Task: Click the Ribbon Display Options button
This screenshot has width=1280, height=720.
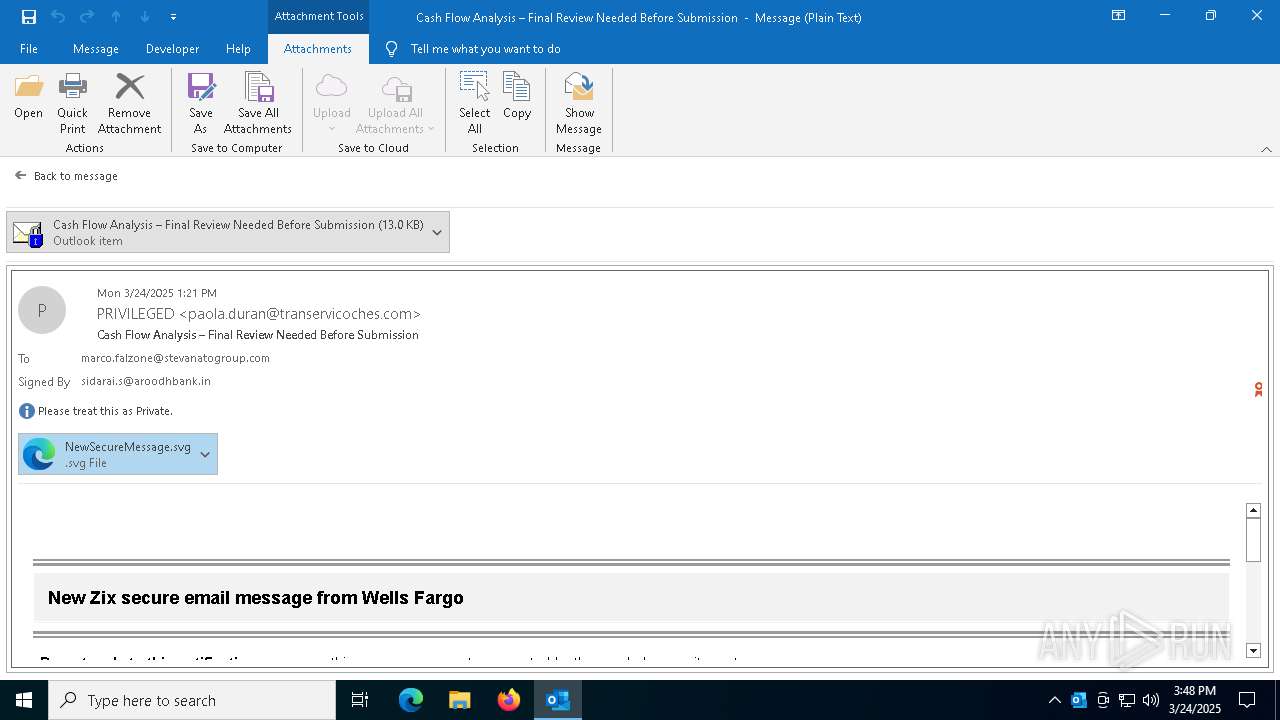Action: pyautogui.click(x=1118, y=16)
